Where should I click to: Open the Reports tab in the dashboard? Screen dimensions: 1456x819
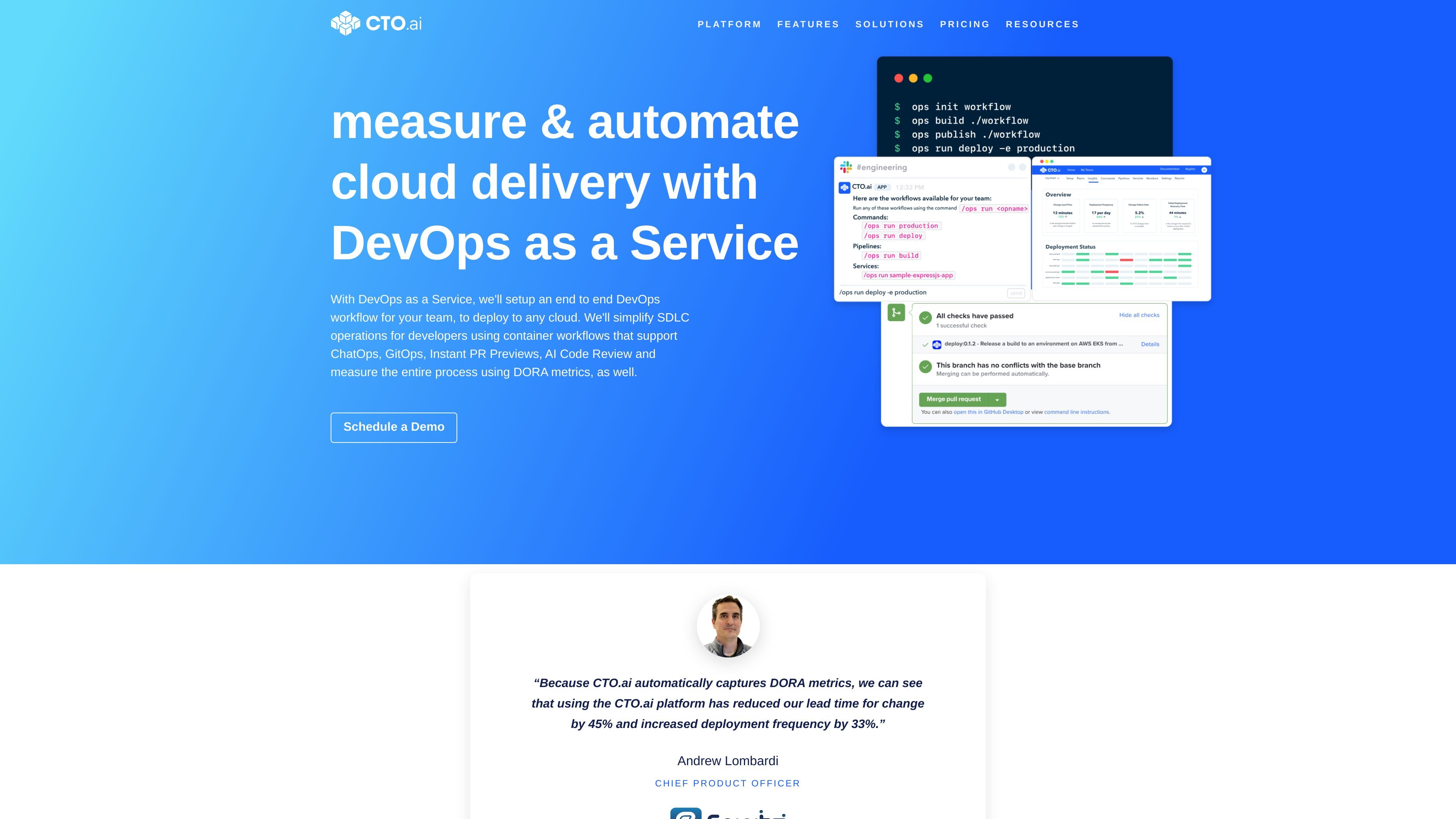click(1180, 179)
